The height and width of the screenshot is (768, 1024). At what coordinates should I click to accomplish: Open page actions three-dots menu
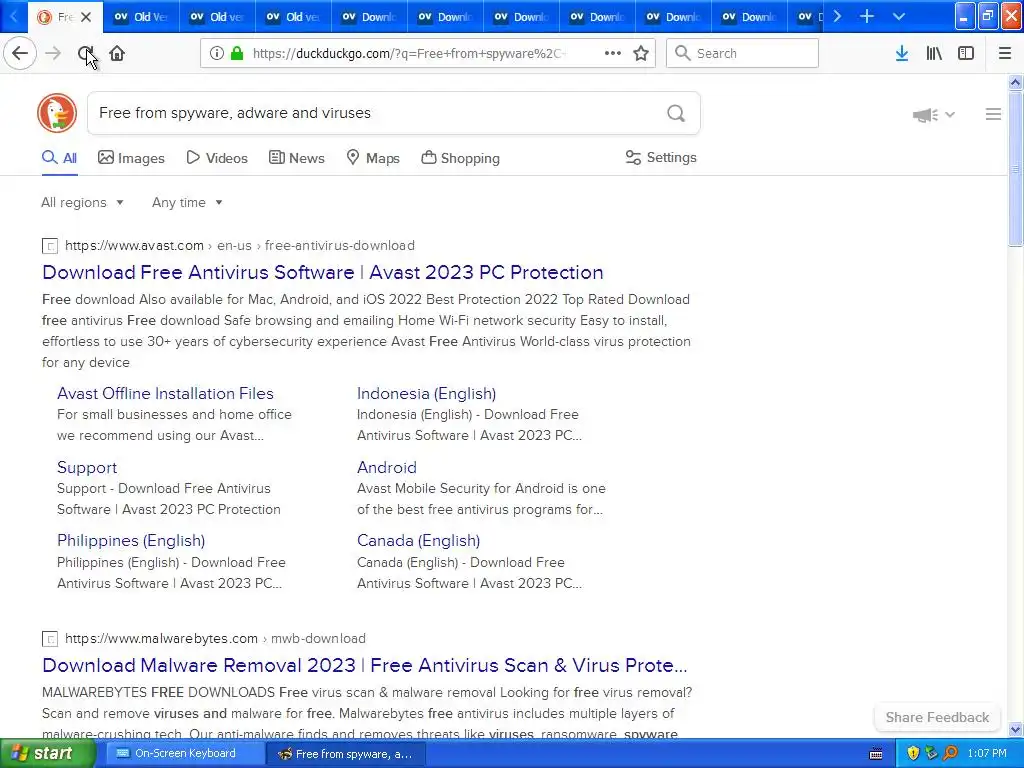(x=613, y=54)
